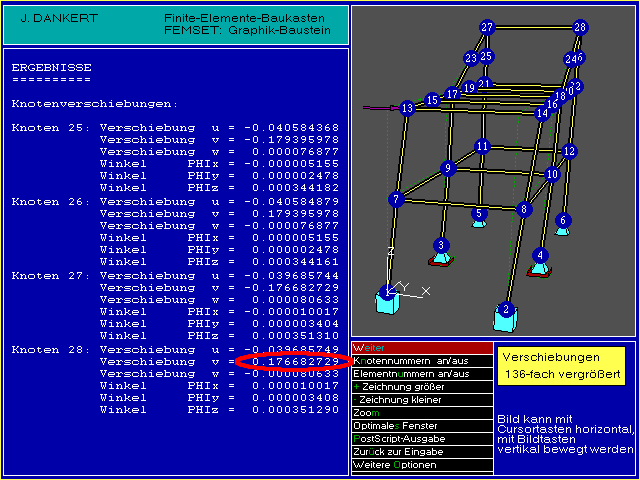This screenshot has width=640, height=480.
Task: Select node 28 at top right of frame
Action: point(580,27)
